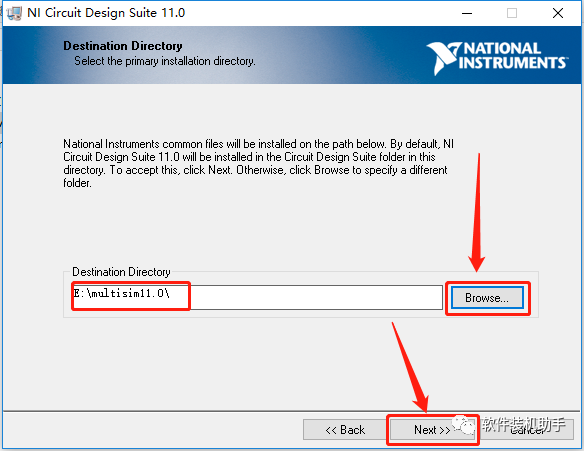Click "Select the primary installation directory." text
Image resolution: width=584 pixels, height=451 pixels.
[x=165, y=61]
